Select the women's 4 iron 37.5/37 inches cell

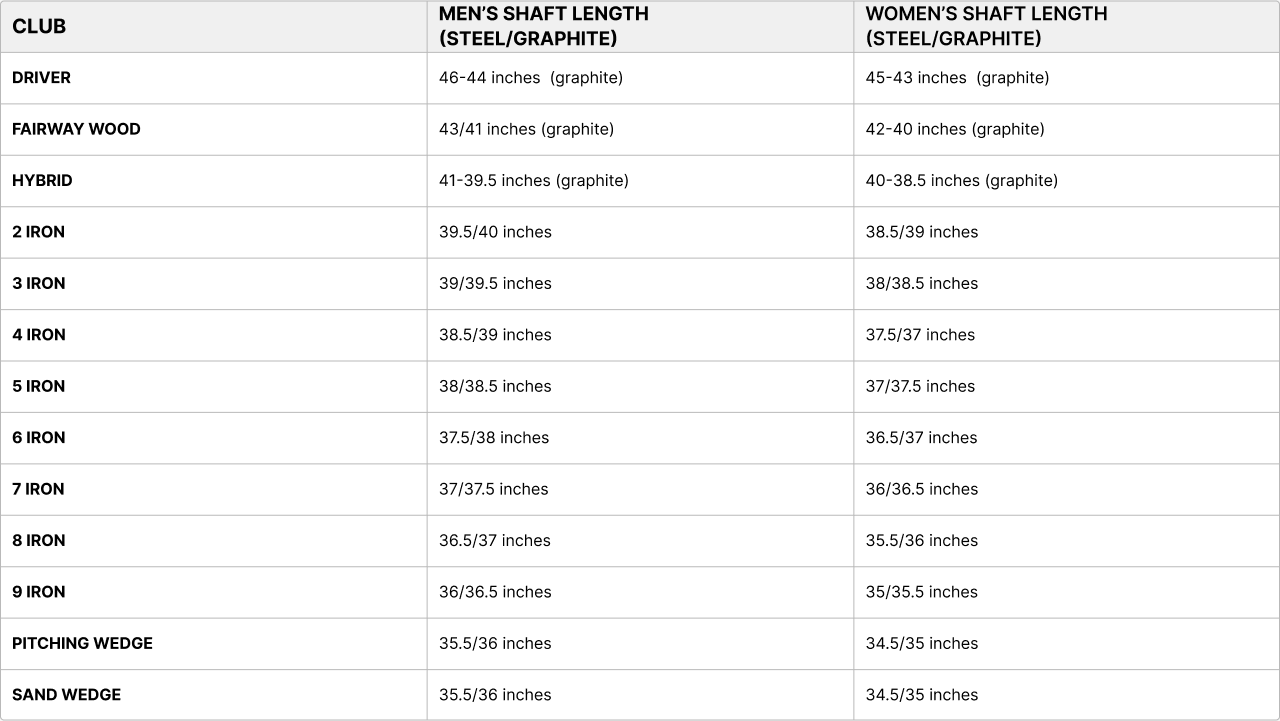920,335
